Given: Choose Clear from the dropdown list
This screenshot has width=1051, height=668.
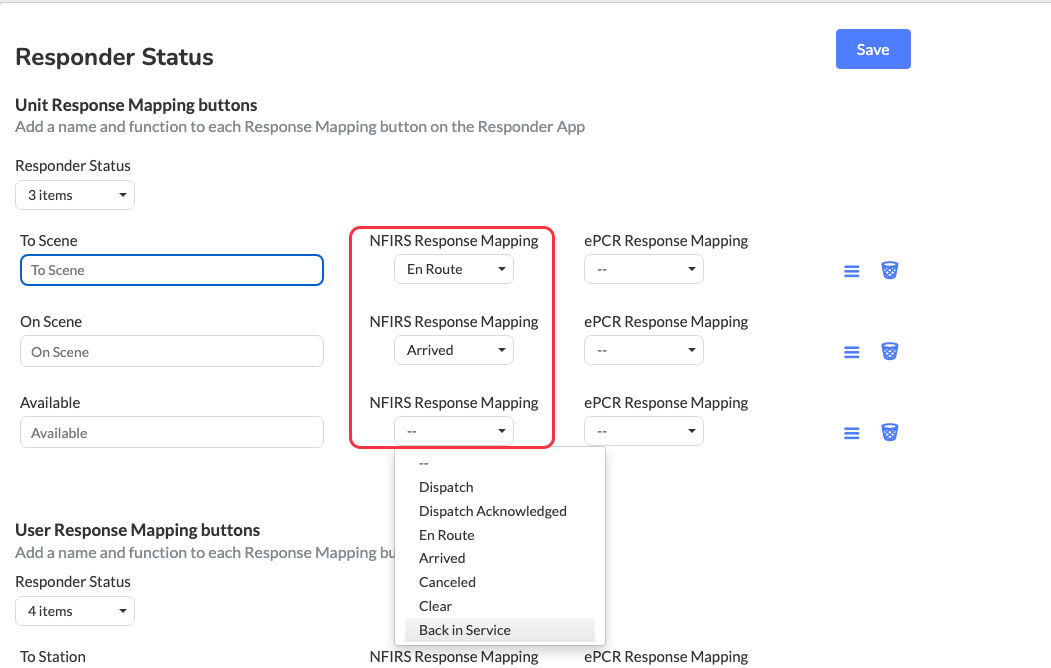Looking at the screenshot, I should [x=499, y=606].
